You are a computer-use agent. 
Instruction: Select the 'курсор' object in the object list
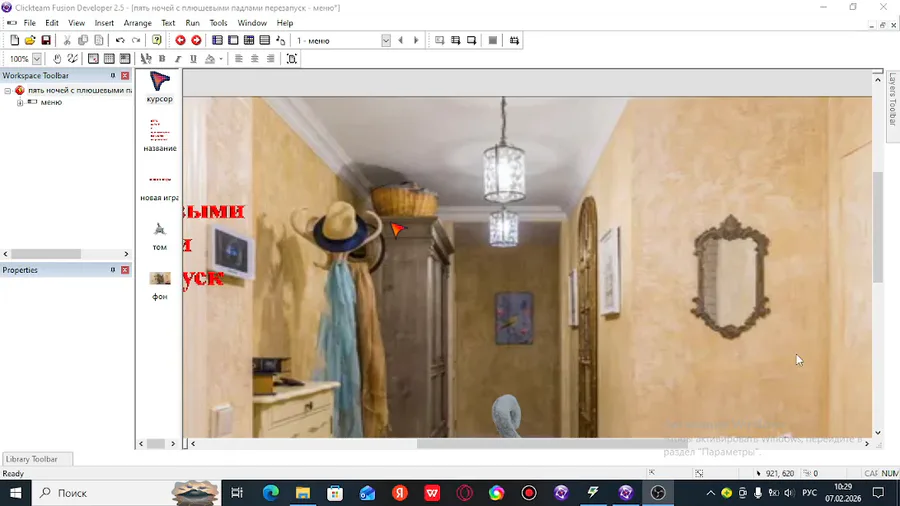point(160,87)
